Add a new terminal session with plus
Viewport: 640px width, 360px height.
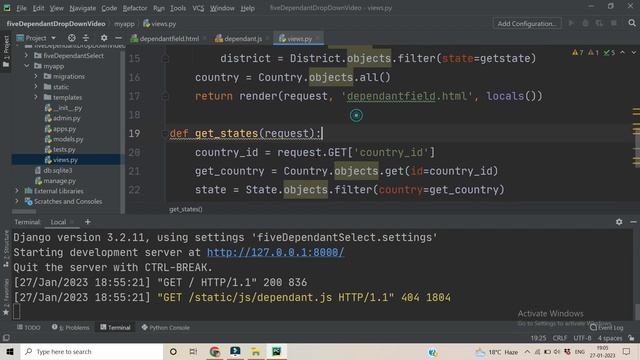[x=87, y=222]
